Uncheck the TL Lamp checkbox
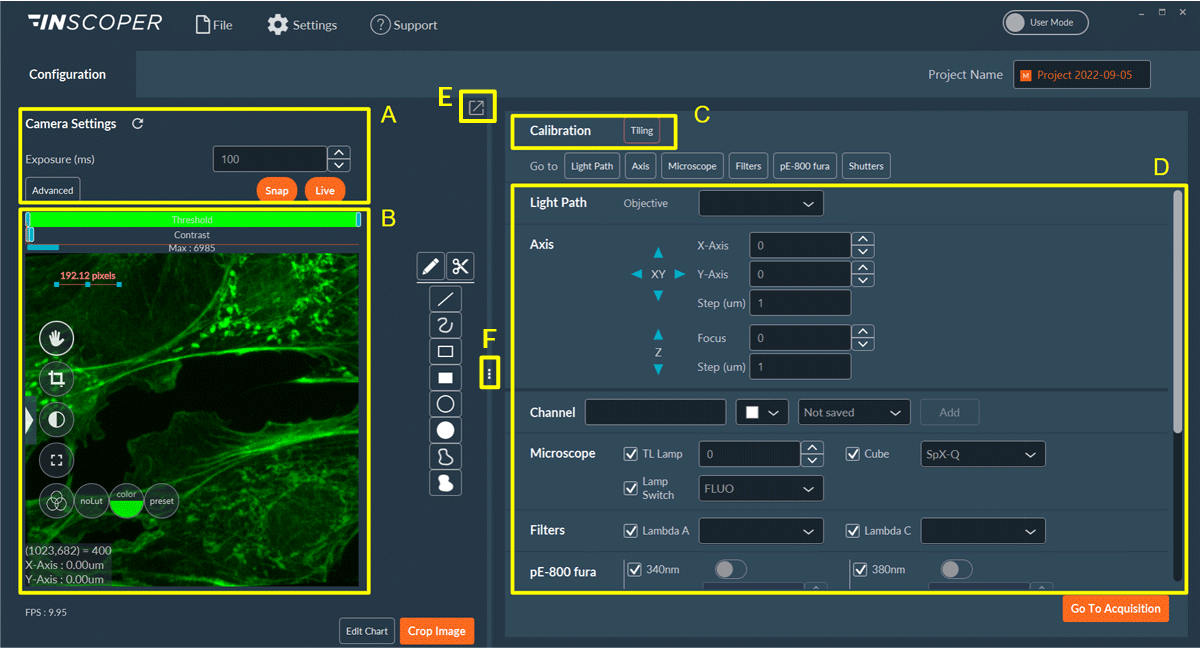 pyautogui.click(x=631, y=454)
